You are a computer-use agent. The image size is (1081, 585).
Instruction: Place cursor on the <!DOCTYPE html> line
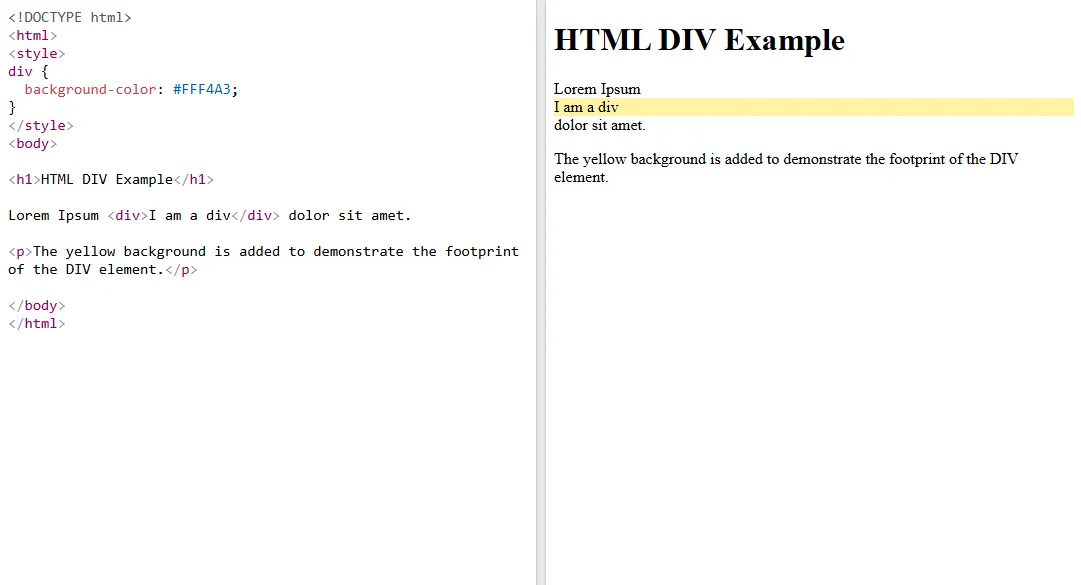pos(69,17)
